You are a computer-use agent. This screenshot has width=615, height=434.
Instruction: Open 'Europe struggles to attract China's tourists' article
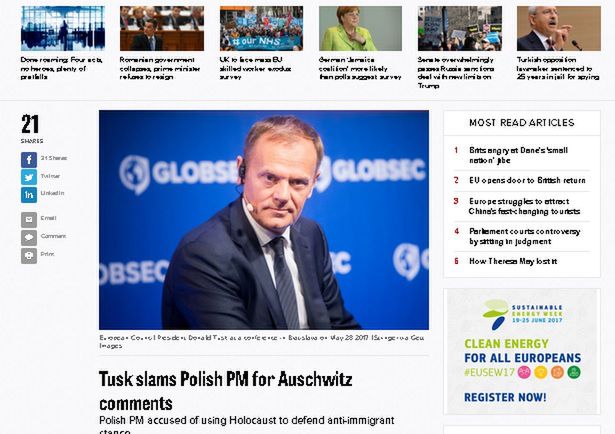524,206
